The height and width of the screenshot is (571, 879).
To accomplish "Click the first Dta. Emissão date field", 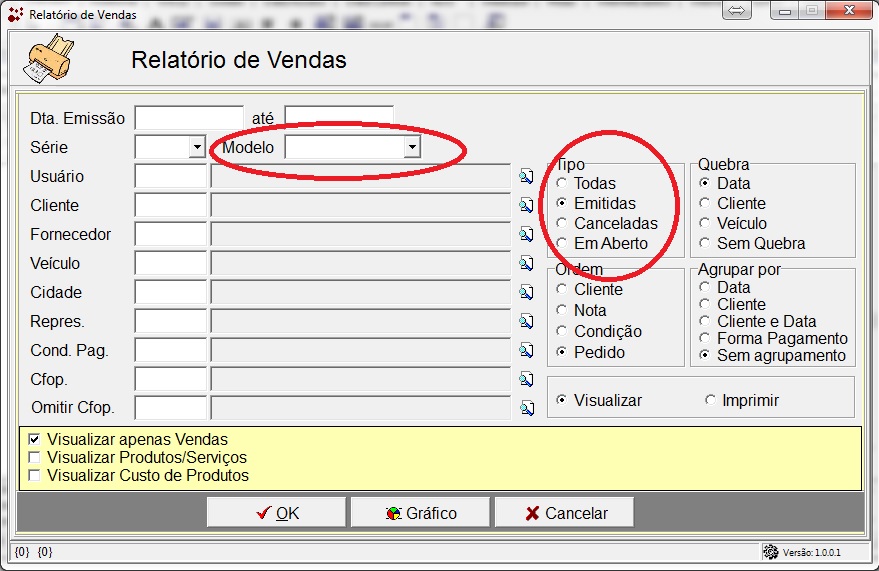I will click(x=189, y=118).
